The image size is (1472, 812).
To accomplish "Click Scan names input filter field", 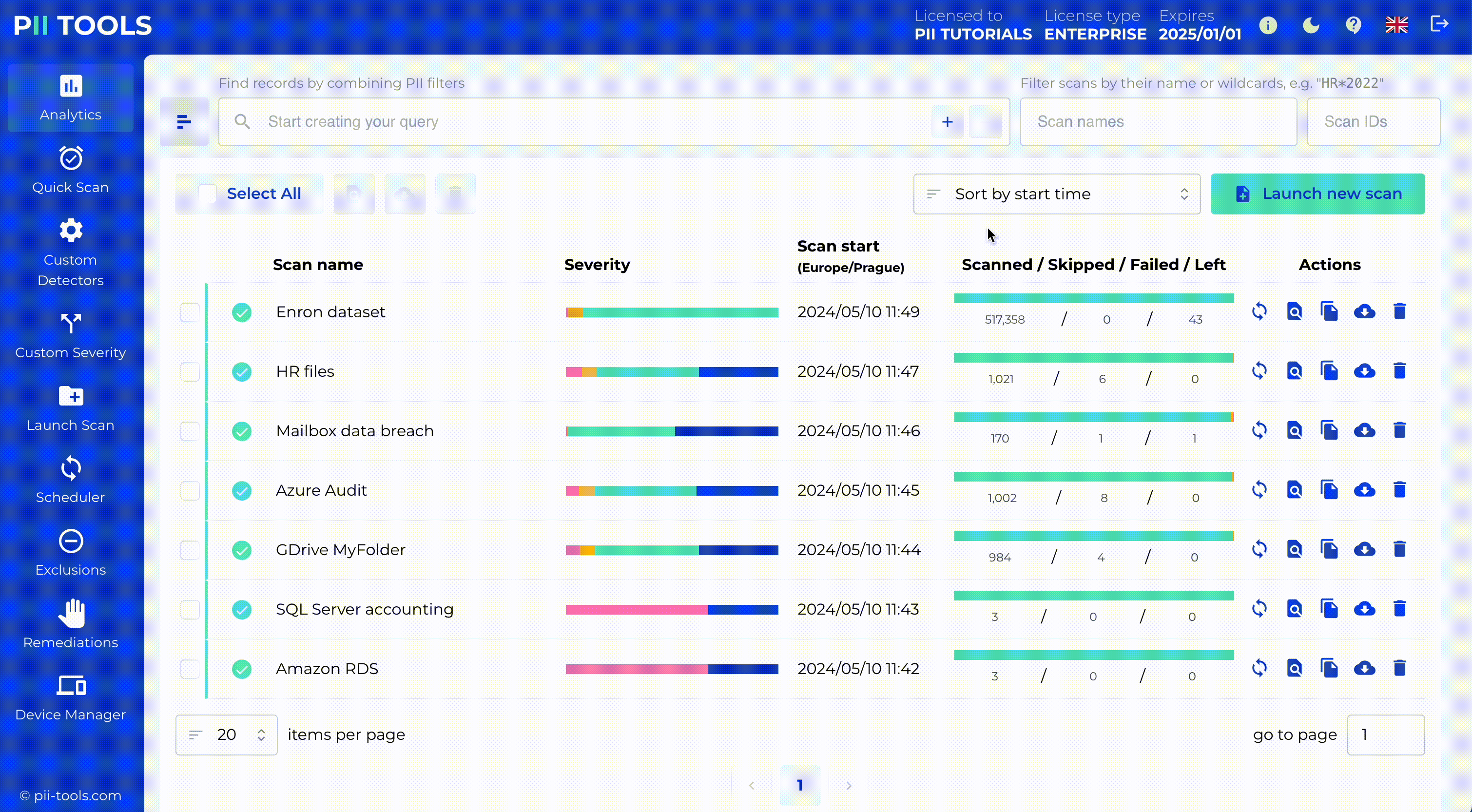I will tap(1158, 121).
